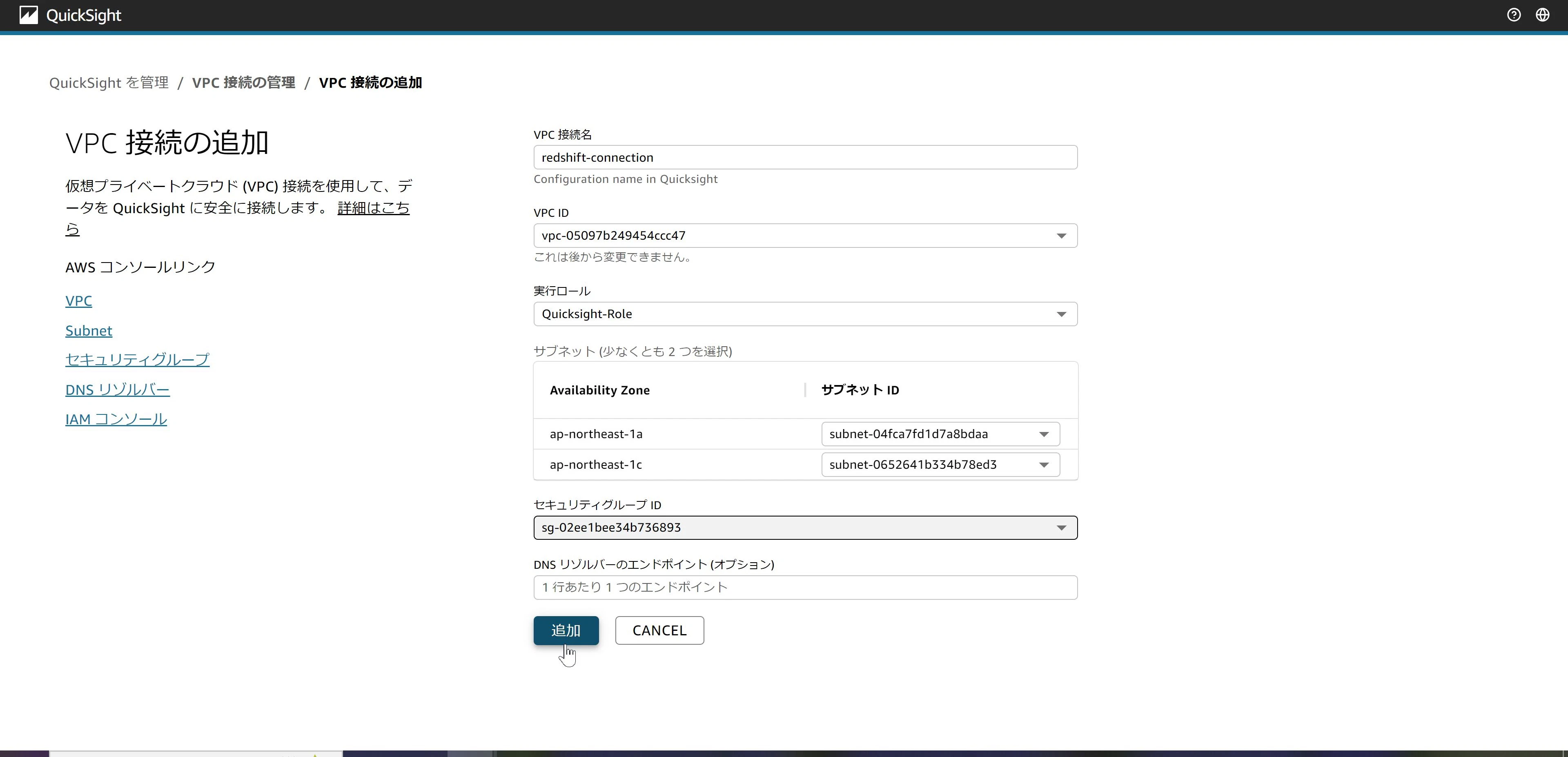
Task: Focus the DNS リゾルバー endpoint field
Action: click(x=805, y=588)
